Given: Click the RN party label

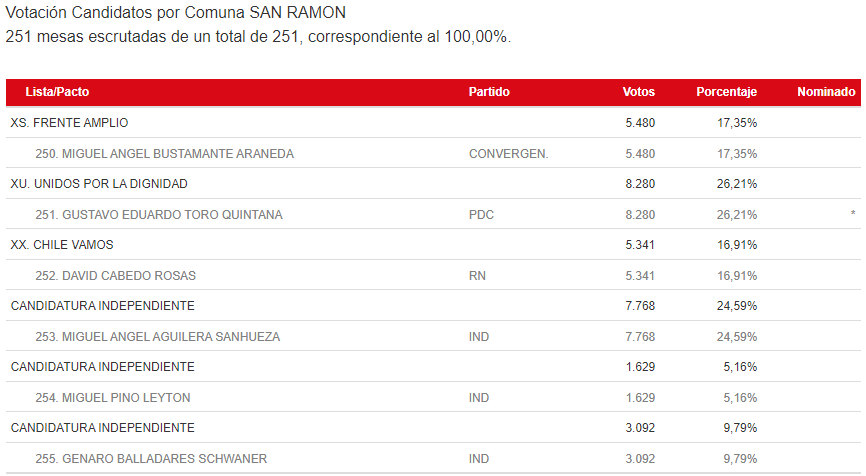Looking at the screenshot, I should pyautogui.click(x=477, y=276).
